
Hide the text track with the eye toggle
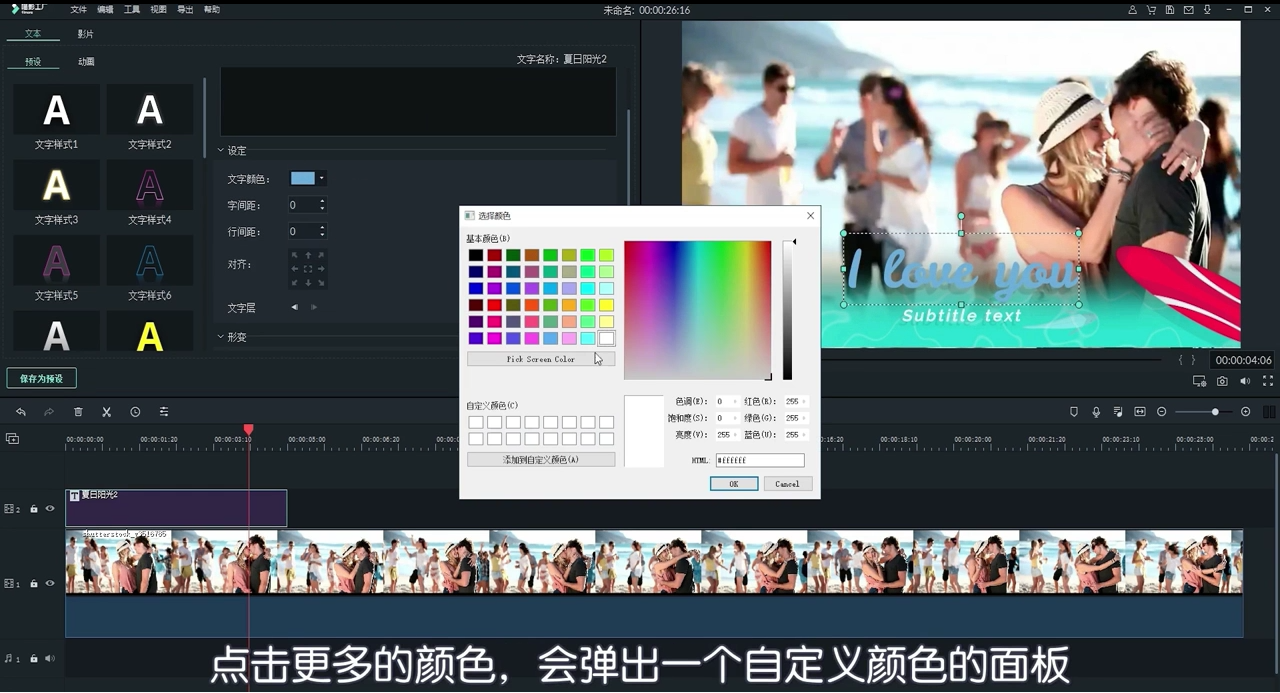(x=50, y=508)
